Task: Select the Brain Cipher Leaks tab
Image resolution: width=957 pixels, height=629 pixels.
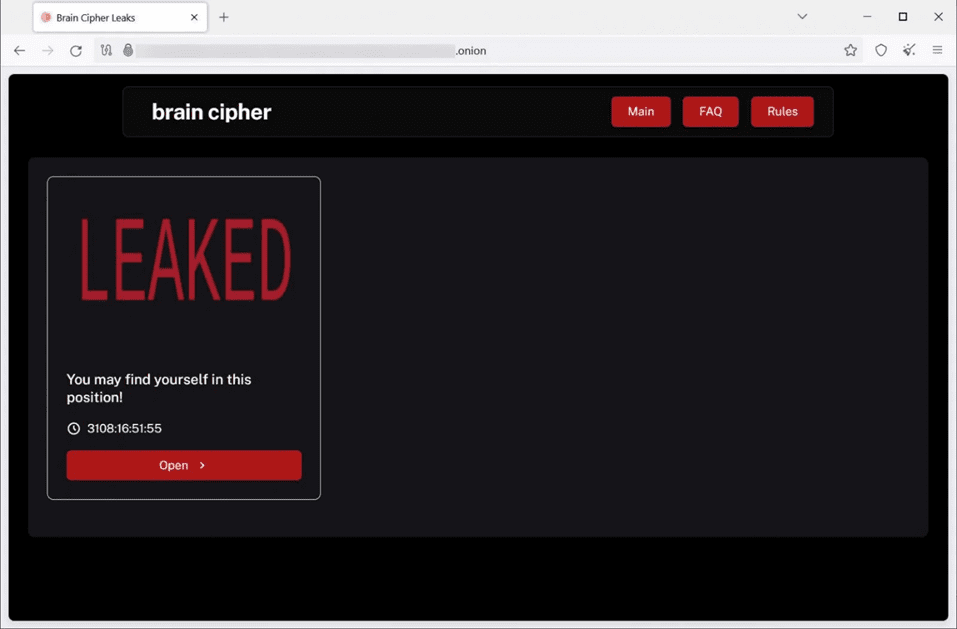Action: [110, 17]
